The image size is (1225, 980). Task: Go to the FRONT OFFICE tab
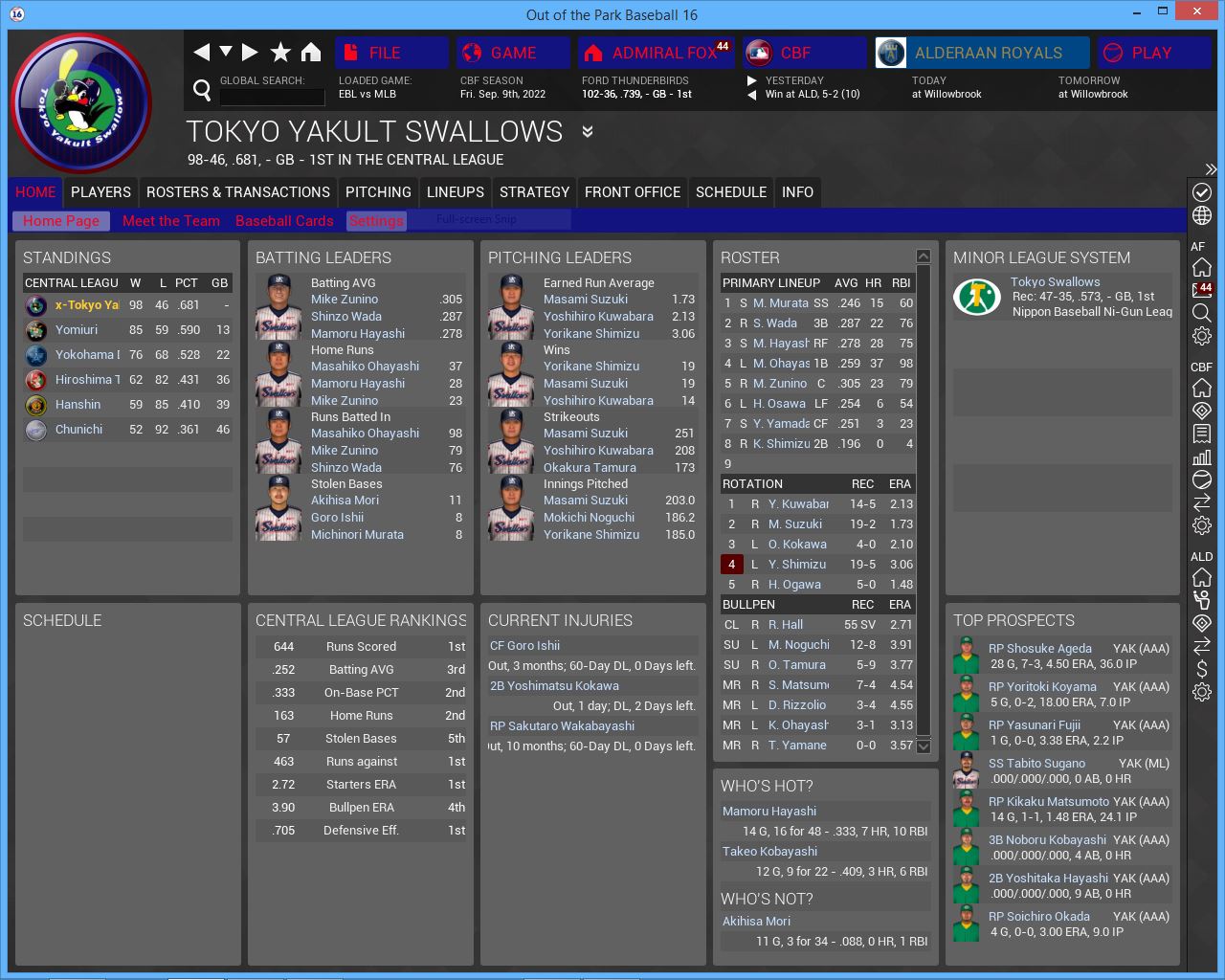tap(633, 192)
